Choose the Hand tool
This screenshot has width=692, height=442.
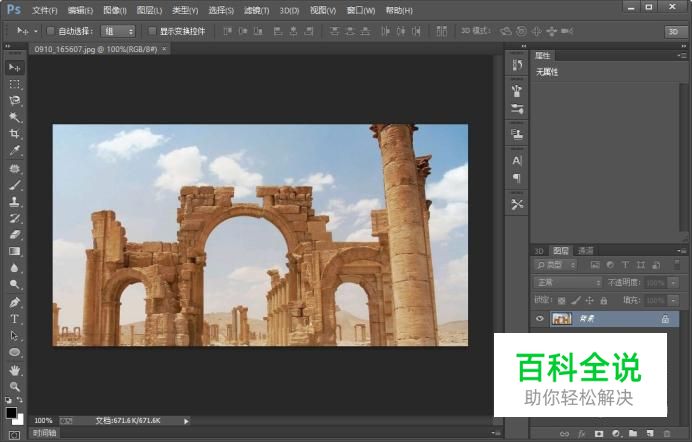[x=15, y=369]
